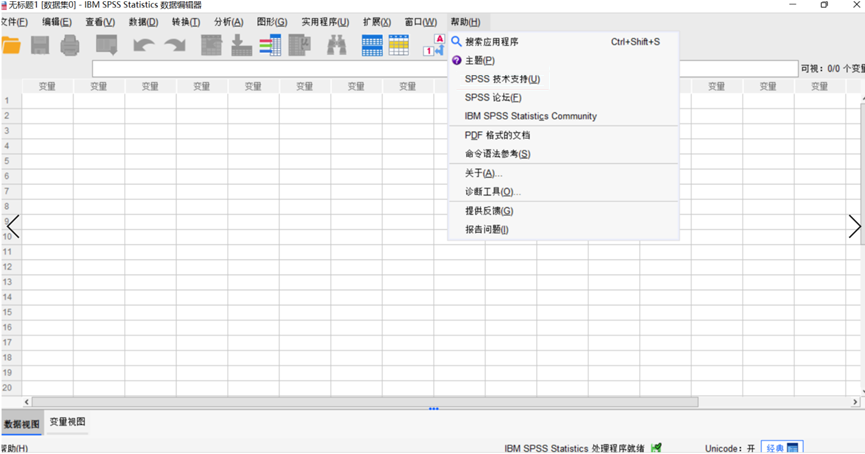
Task: Click the Redo arrow icon
Action: (x=175, y=45)
